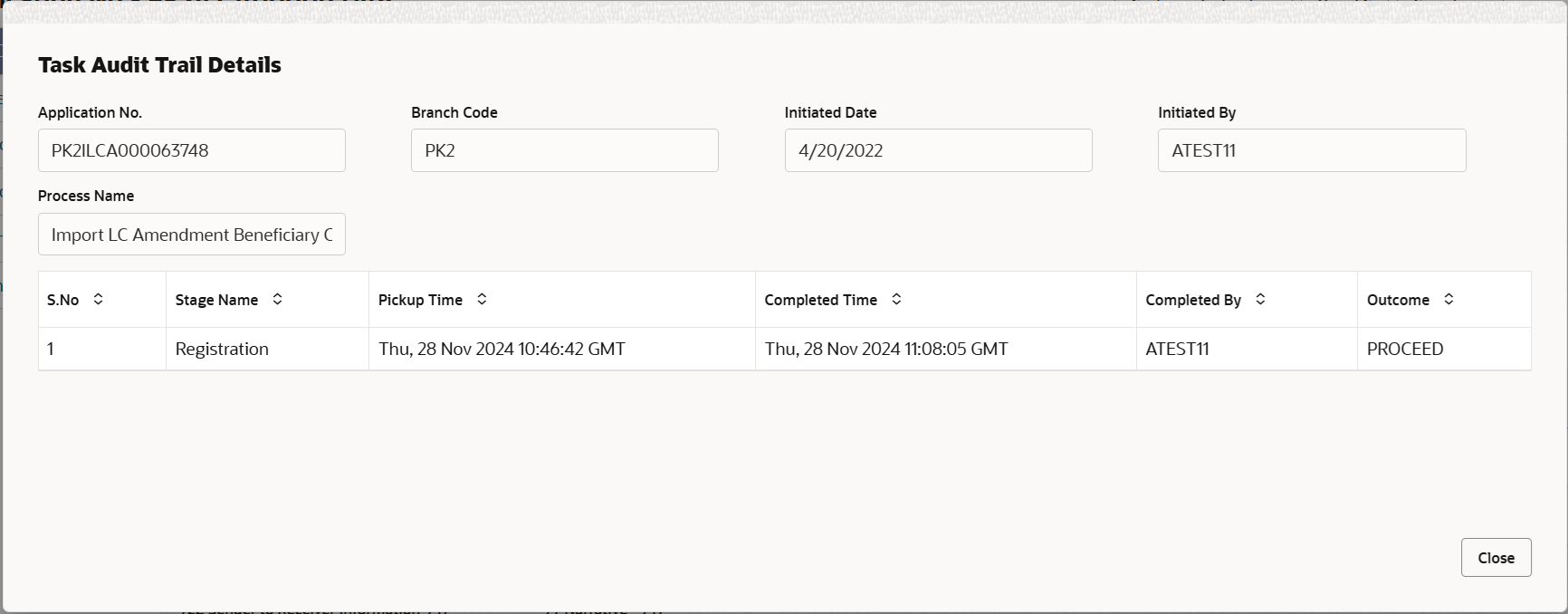Click Completed Time sort icon

click(896, 299)
